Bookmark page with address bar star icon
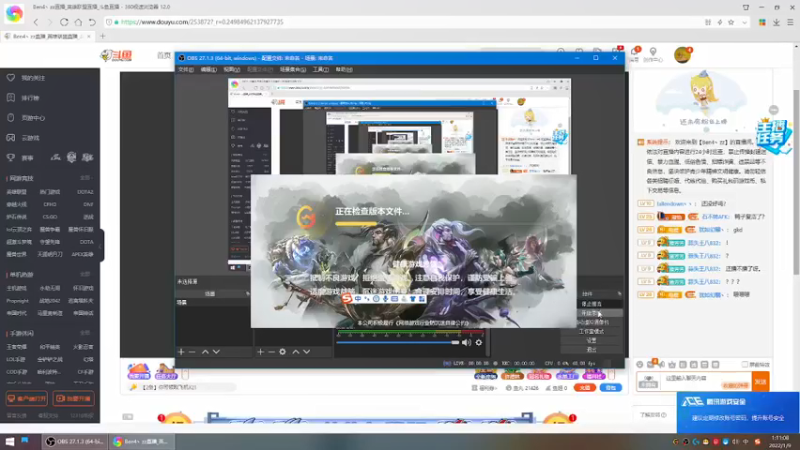Viewport: 800px width, 450px height. tap(731, 22)
